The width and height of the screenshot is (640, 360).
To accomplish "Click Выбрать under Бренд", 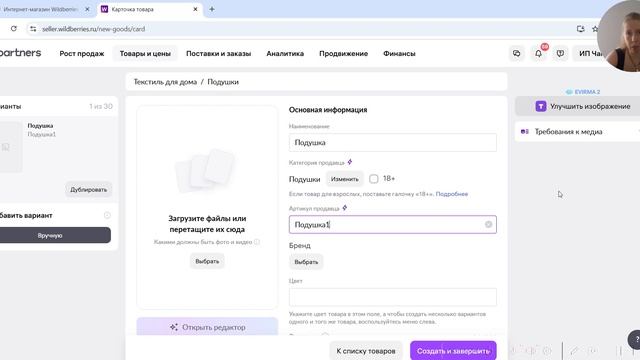I will pos(306,262).
